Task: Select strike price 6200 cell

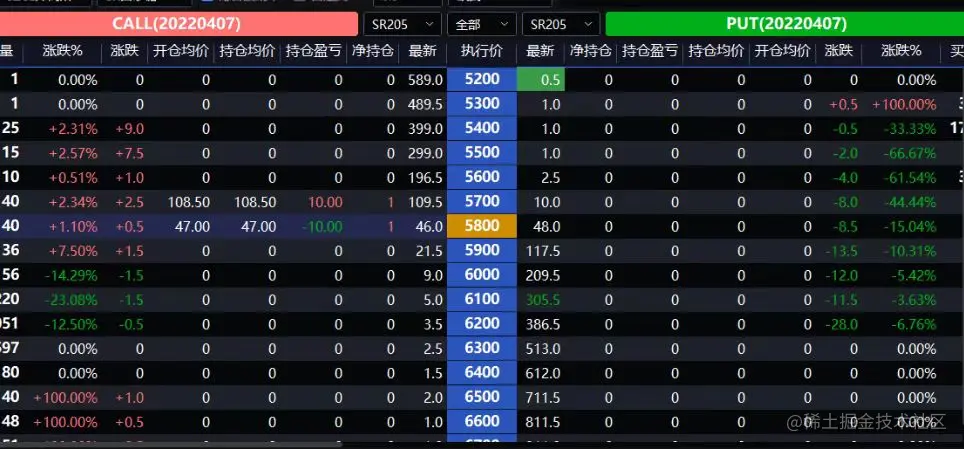Action: 482,324
